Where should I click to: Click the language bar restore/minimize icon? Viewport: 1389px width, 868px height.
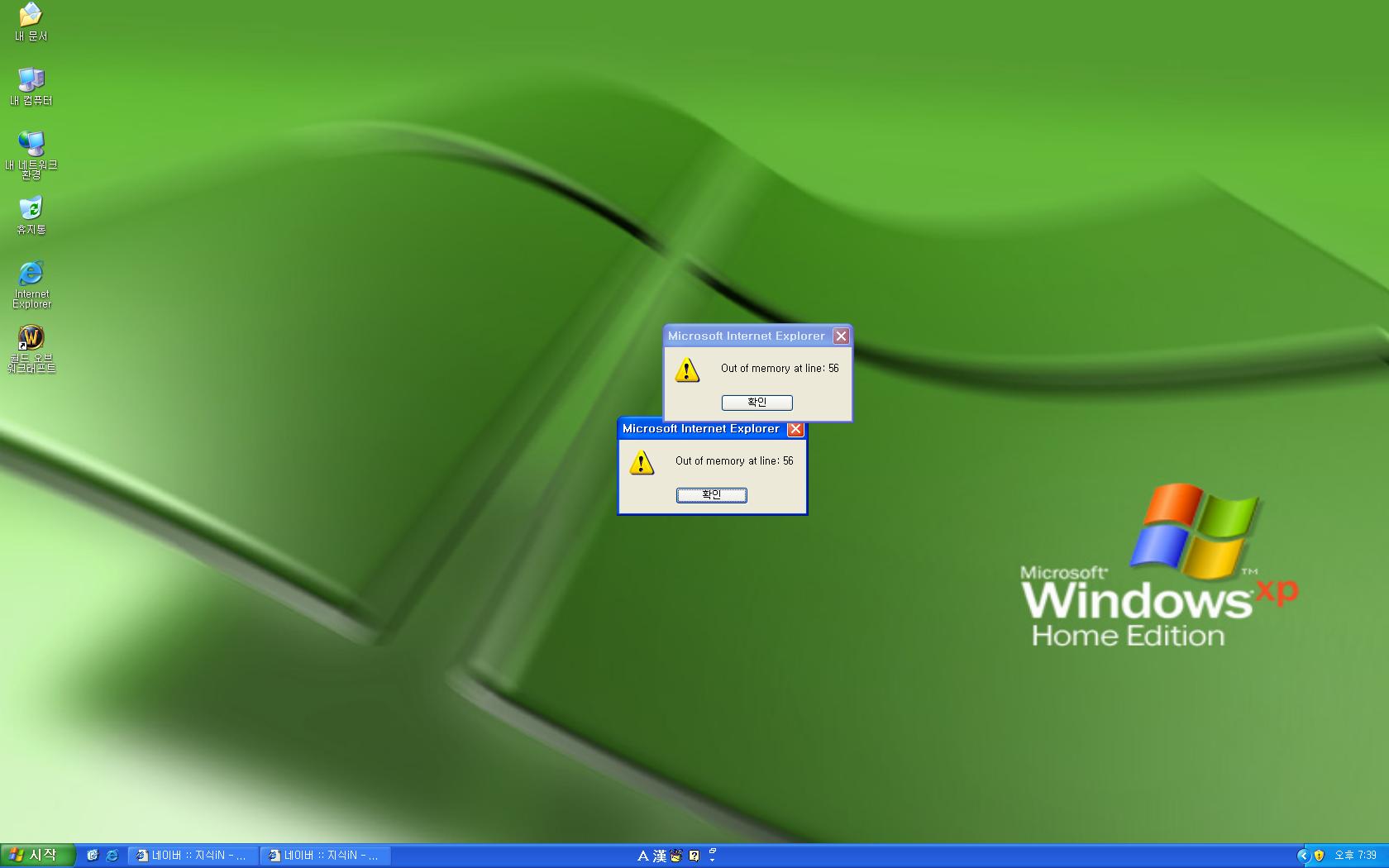(x=712, y=851)
